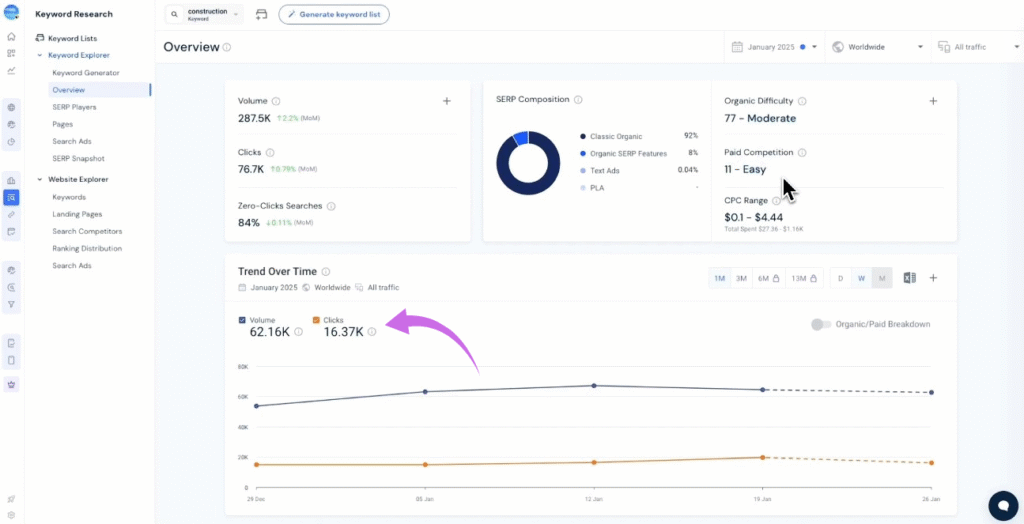Click the info icon next to Organic Difficulty
The height and width of the screenshot is (524, 1024).
[x=802, y=101]
